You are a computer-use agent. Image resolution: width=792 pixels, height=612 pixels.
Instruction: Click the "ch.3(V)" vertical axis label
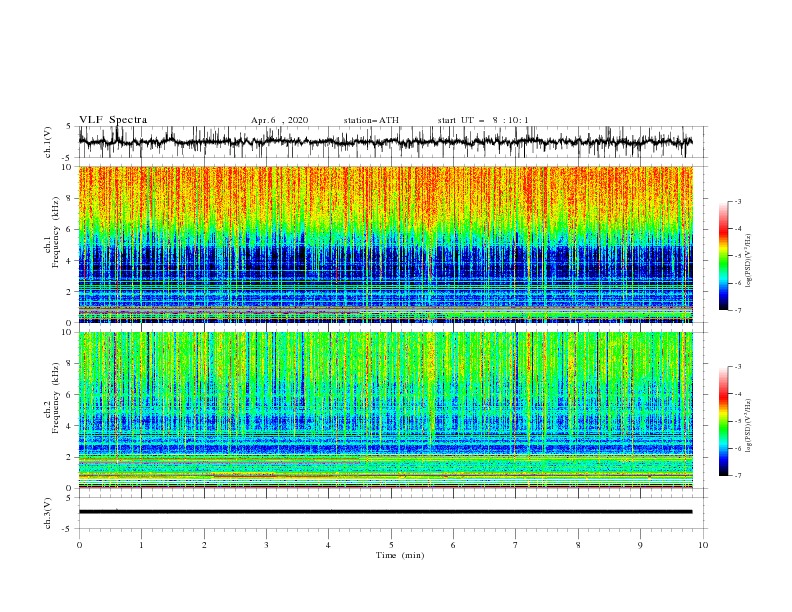point(48,513)
